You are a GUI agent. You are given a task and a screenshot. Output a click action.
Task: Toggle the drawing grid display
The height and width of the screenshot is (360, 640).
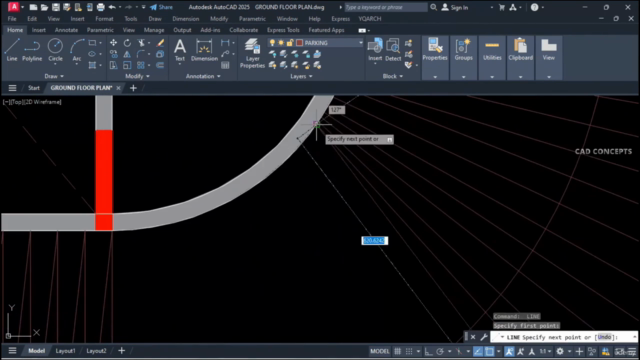point(398,351)
